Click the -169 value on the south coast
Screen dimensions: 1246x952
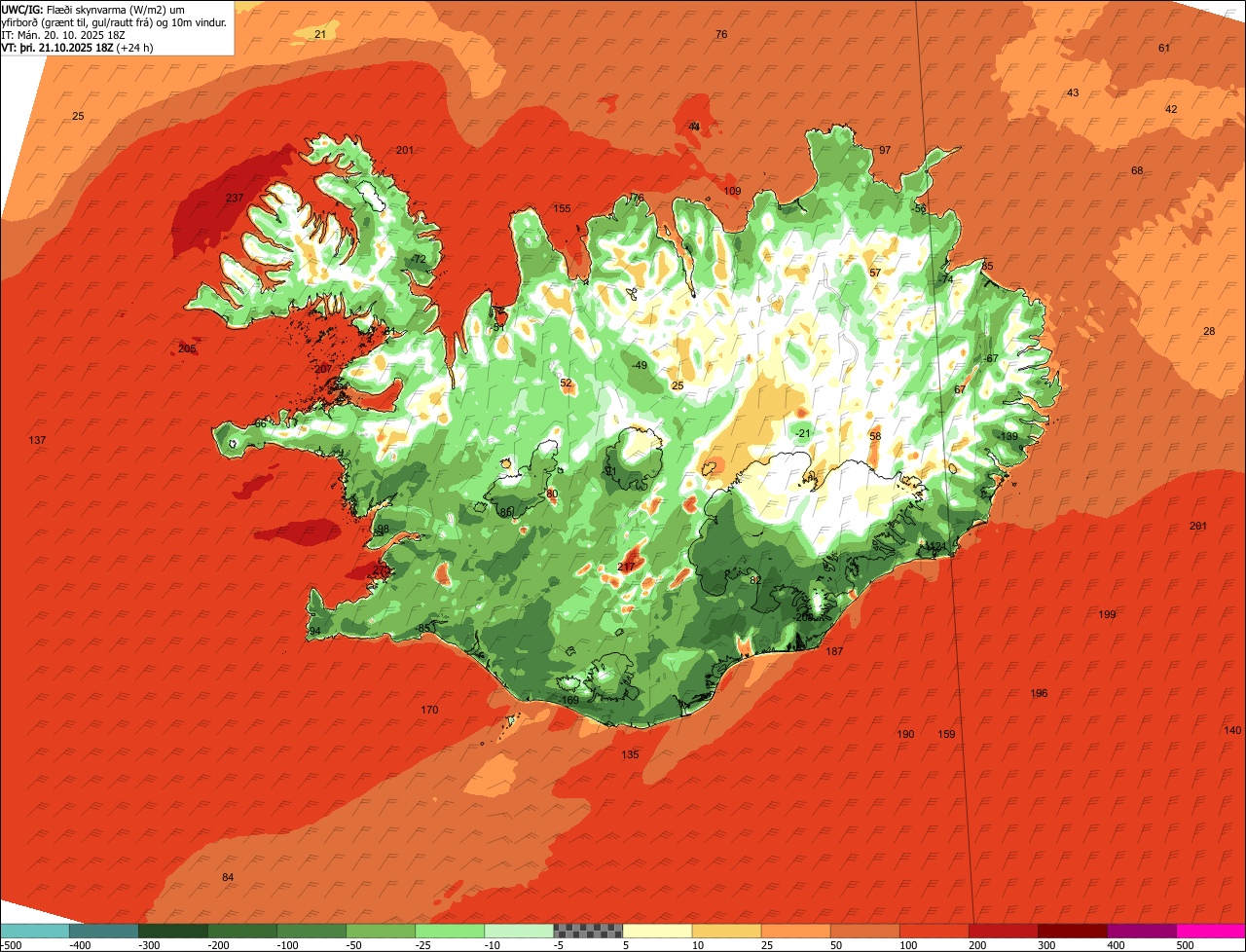click(x=568, y=700)
